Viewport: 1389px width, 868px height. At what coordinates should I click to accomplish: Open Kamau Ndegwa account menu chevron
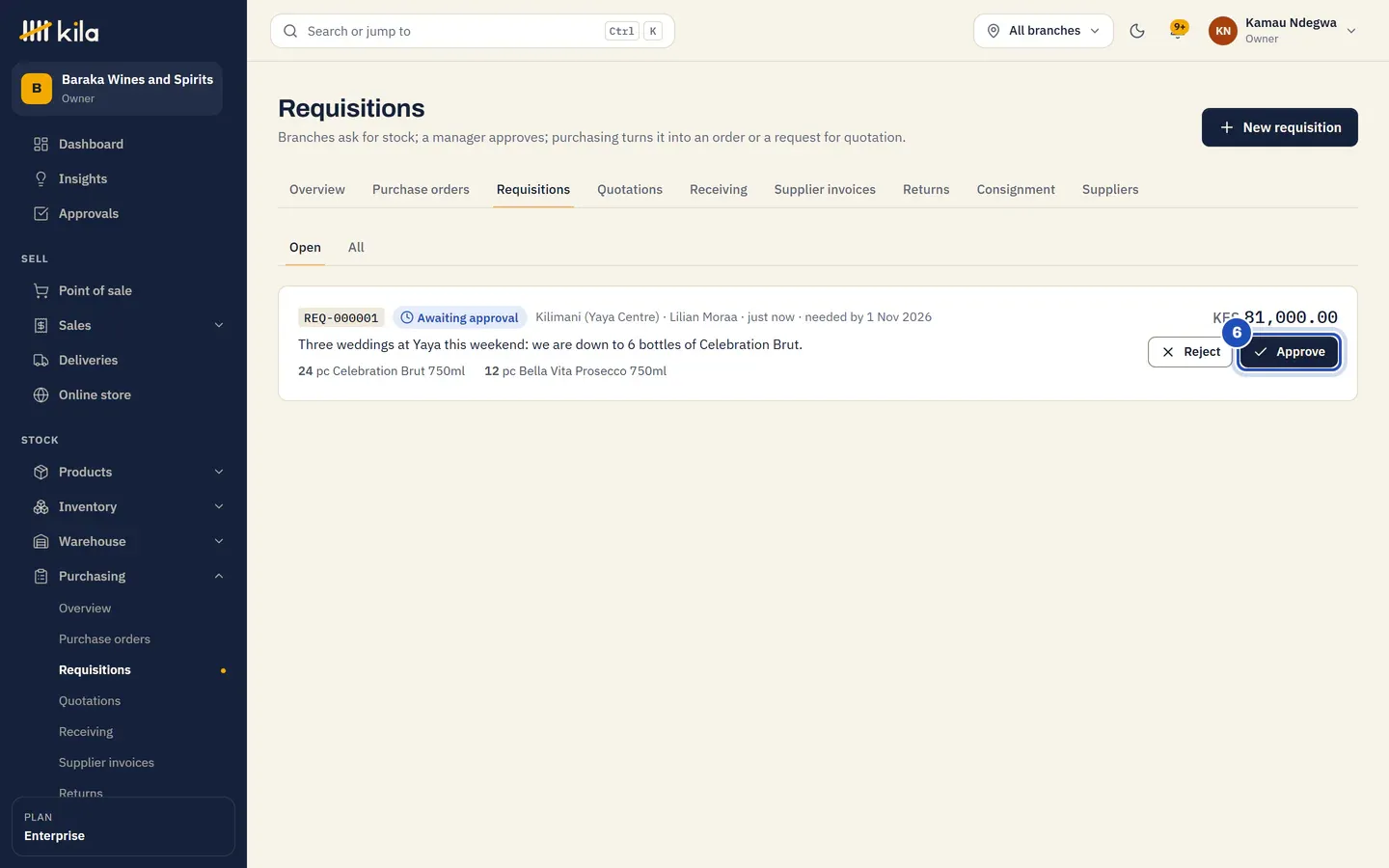click(x=1351, y=31)
